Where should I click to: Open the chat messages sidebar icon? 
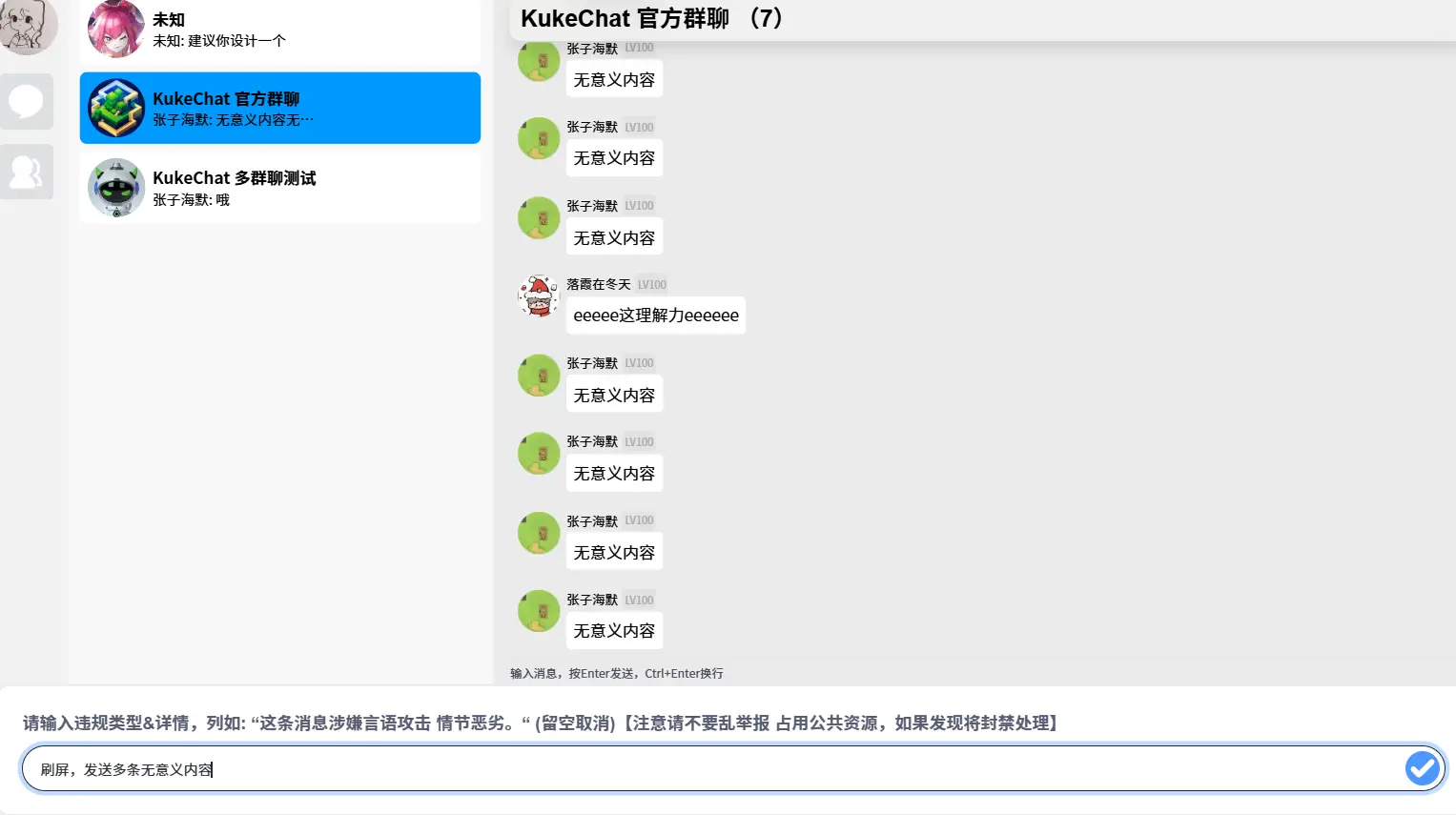point(27,101)
